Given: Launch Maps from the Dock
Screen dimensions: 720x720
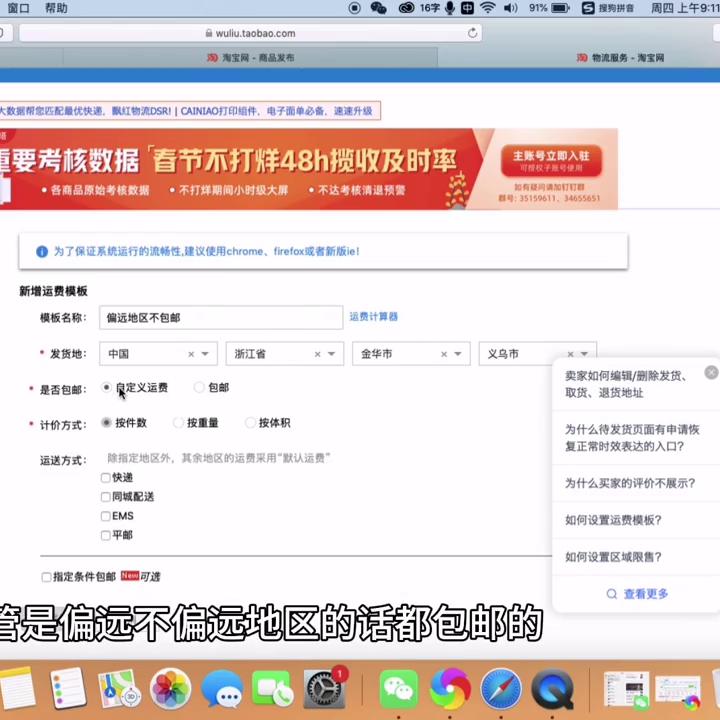Looking at the screenshot, I should (119, 688).
